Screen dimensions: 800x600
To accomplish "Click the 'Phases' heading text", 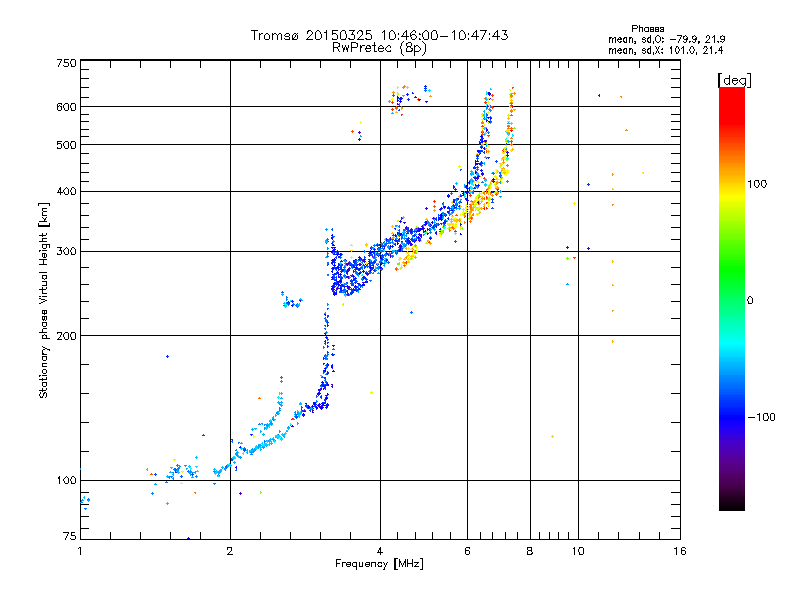I will coord(647,29).
